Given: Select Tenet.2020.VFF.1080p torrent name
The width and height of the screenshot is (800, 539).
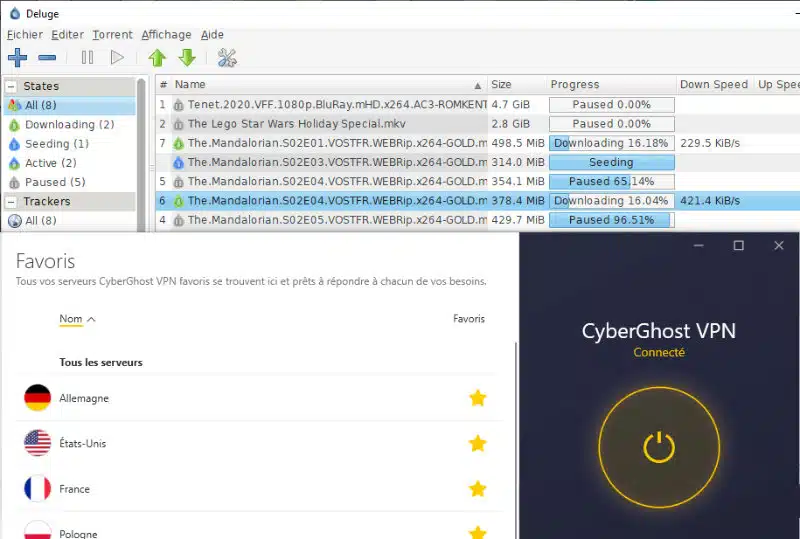Looking at the screenshot, I should click(x=337, y=105).
